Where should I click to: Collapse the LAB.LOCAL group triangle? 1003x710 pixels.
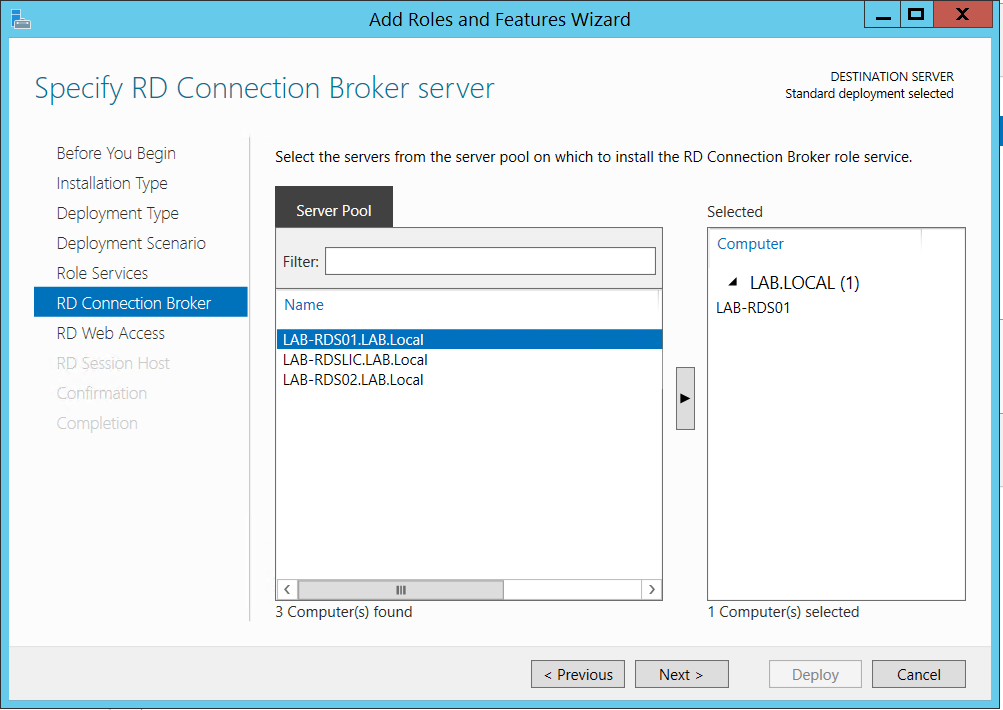tap(734, 283)
